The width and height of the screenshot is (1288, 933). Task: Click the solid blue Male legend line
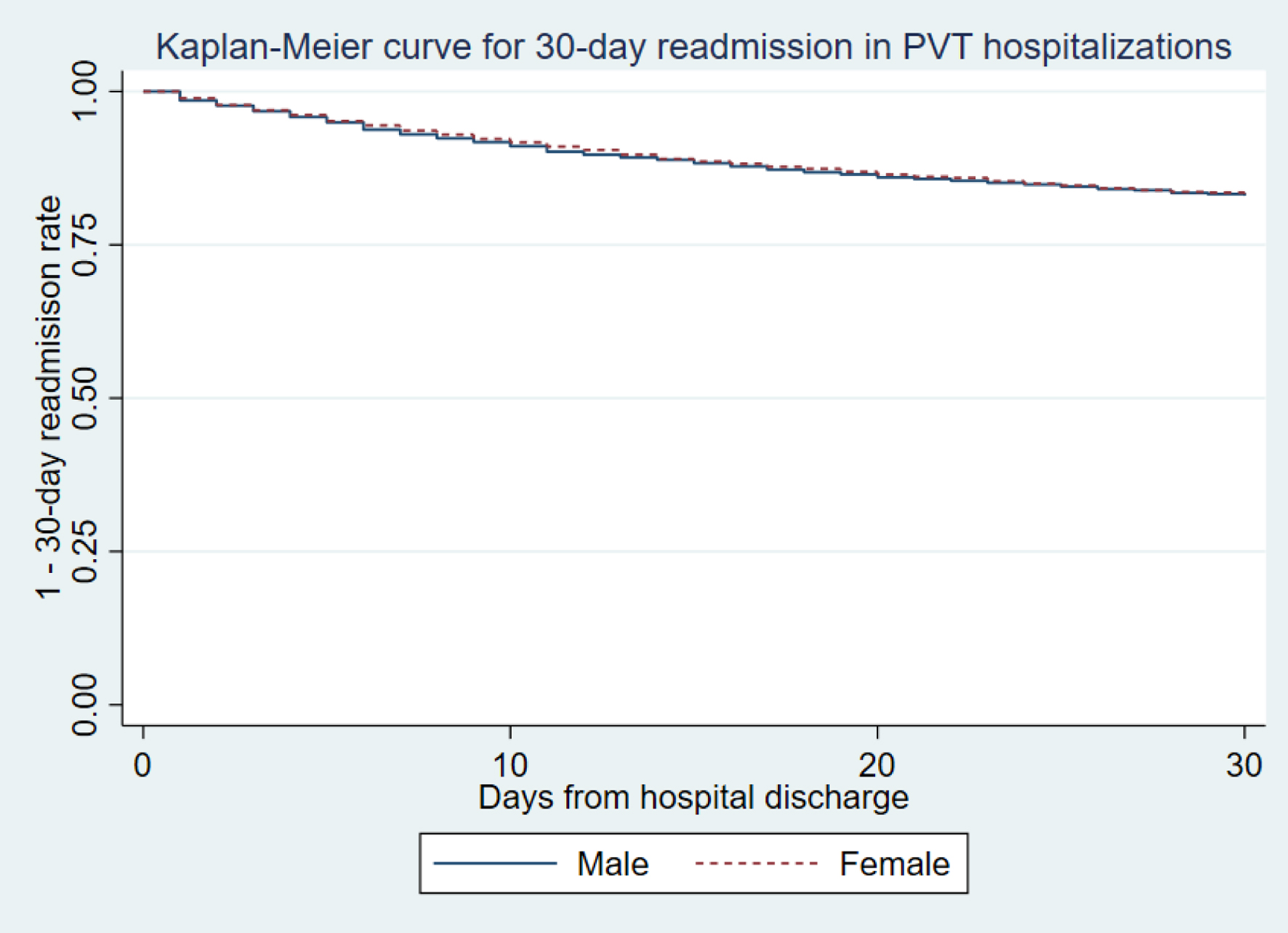click(495, 863)
